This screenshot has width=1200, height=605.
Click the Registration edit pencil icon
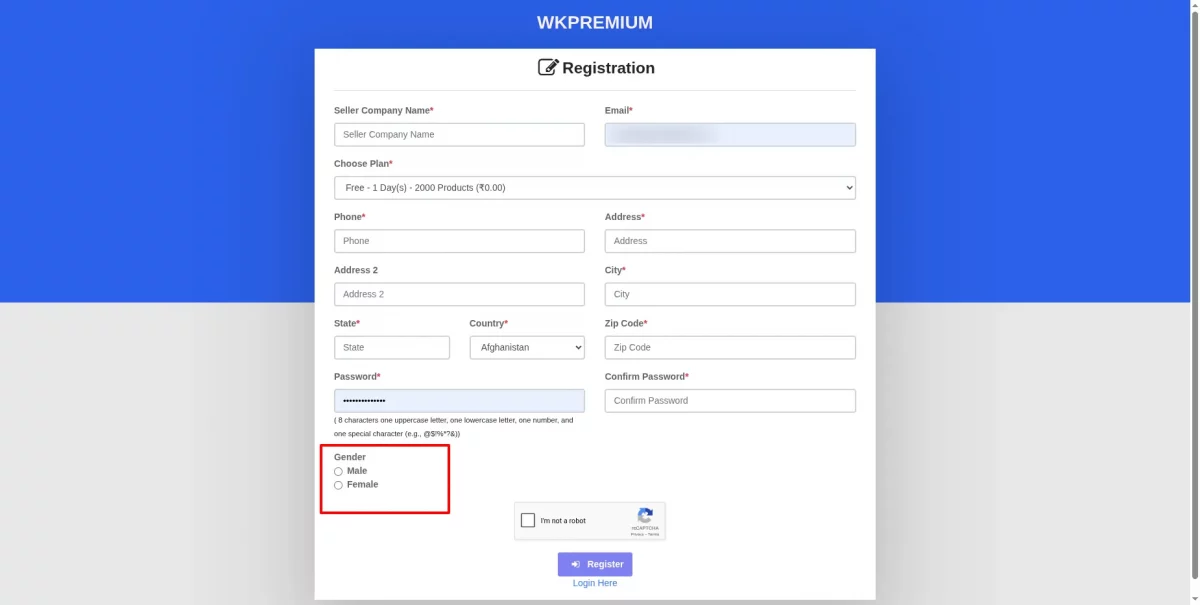click(x=548, y=67)
